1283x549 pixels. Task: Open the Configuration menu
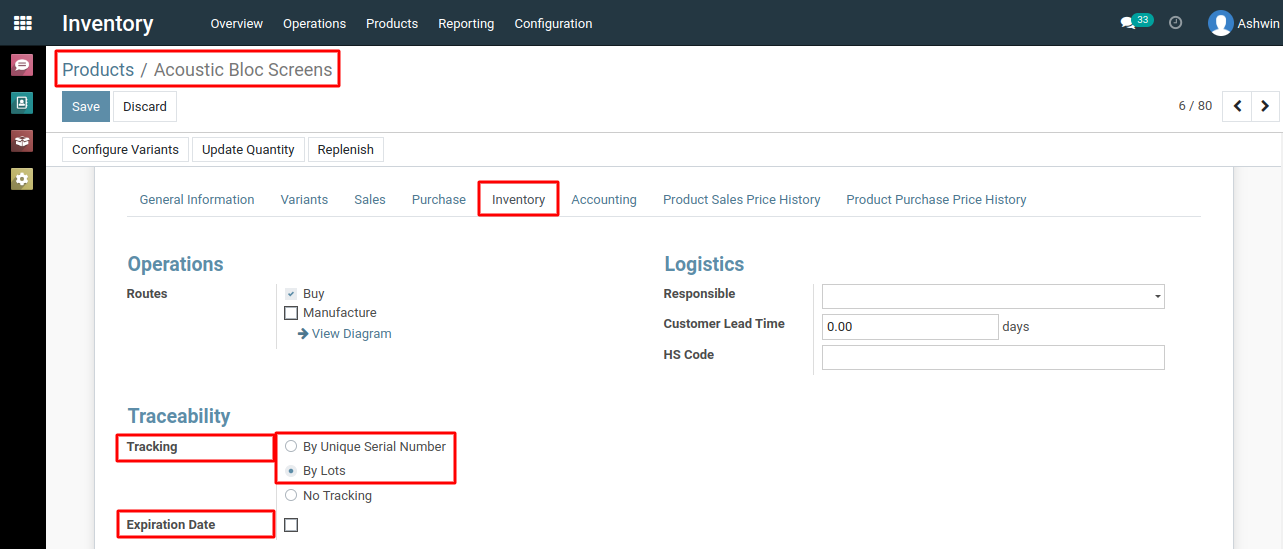(553, 23)
